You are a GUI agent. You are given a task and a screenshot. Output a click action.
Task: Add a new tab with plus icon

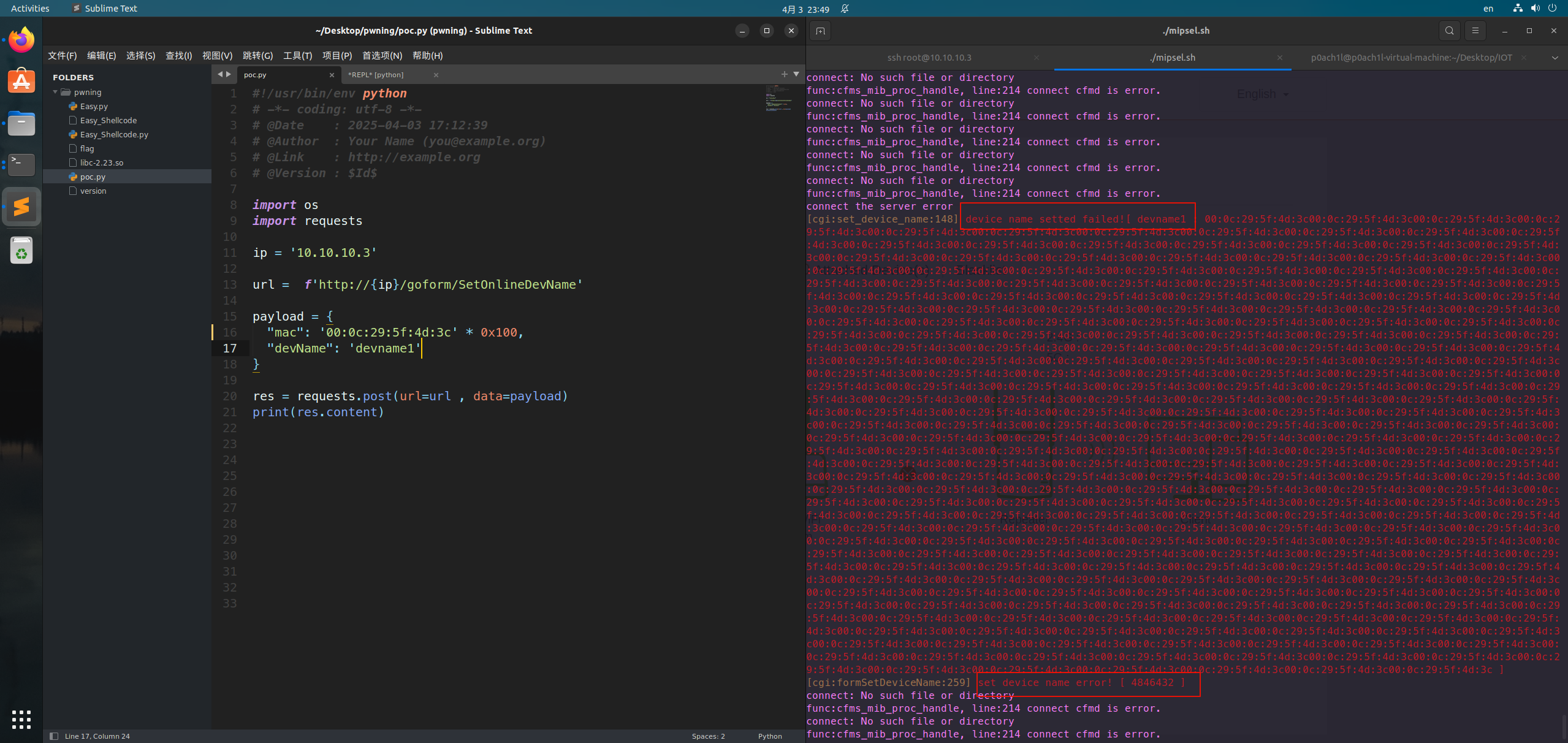(x=784, y=74)
